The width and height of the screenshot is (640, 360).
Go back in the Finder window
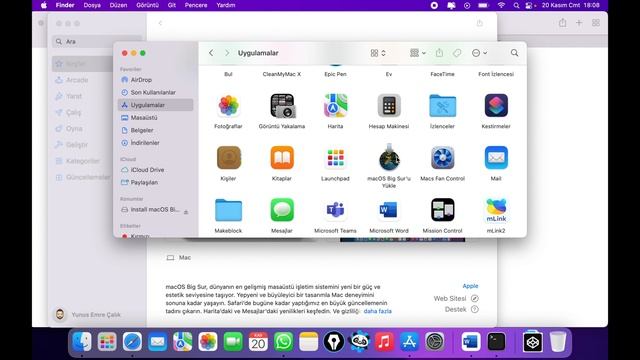[x=211, y=53]
